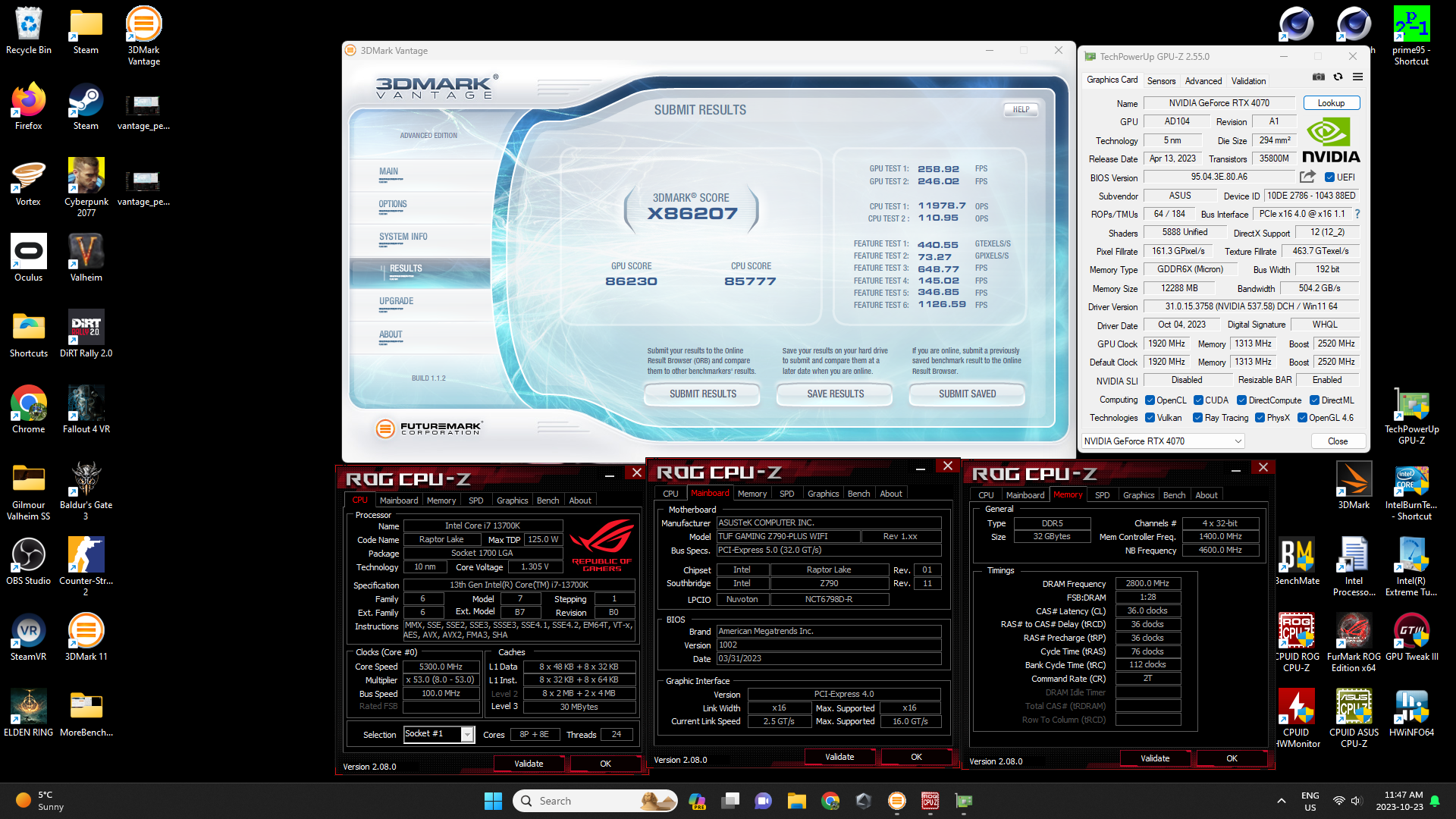1456x819 pixels.
Task: Open File Explorer from the taskbar
Action: (x=796, y=801)
